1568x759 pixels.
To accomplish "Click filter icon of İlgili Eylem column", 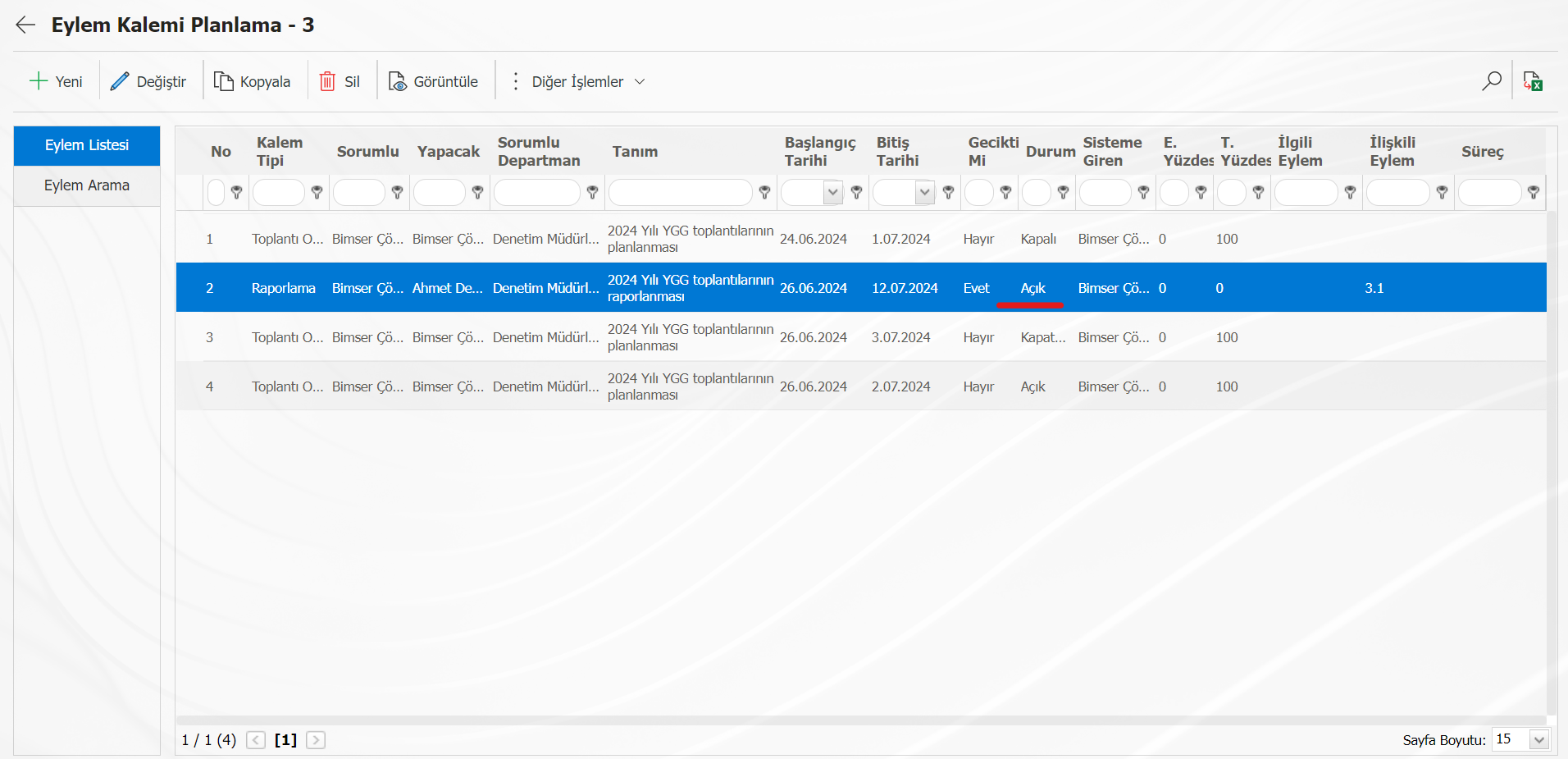I will coord(1350,192).
